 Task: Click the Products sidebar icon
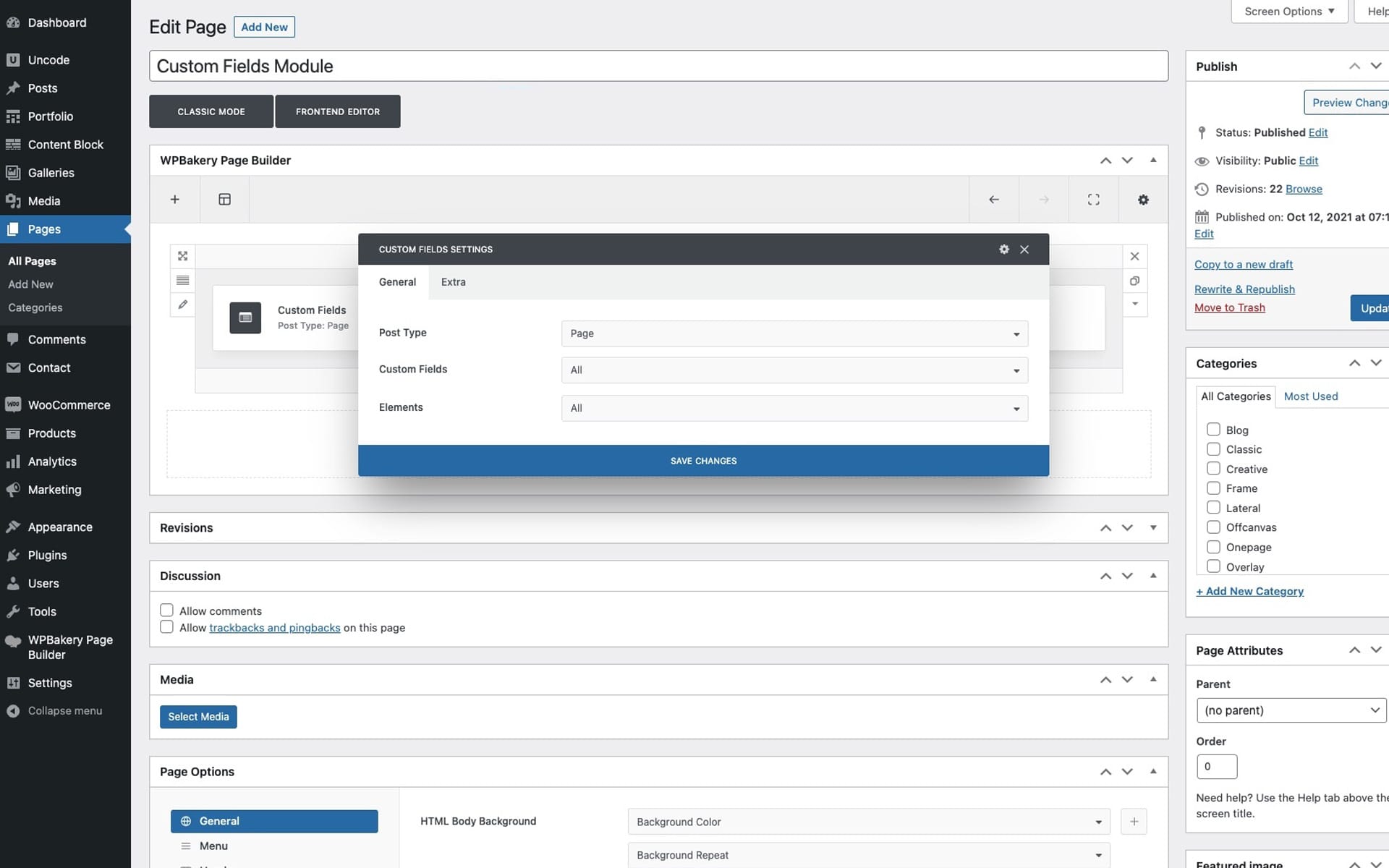(13, 433)
